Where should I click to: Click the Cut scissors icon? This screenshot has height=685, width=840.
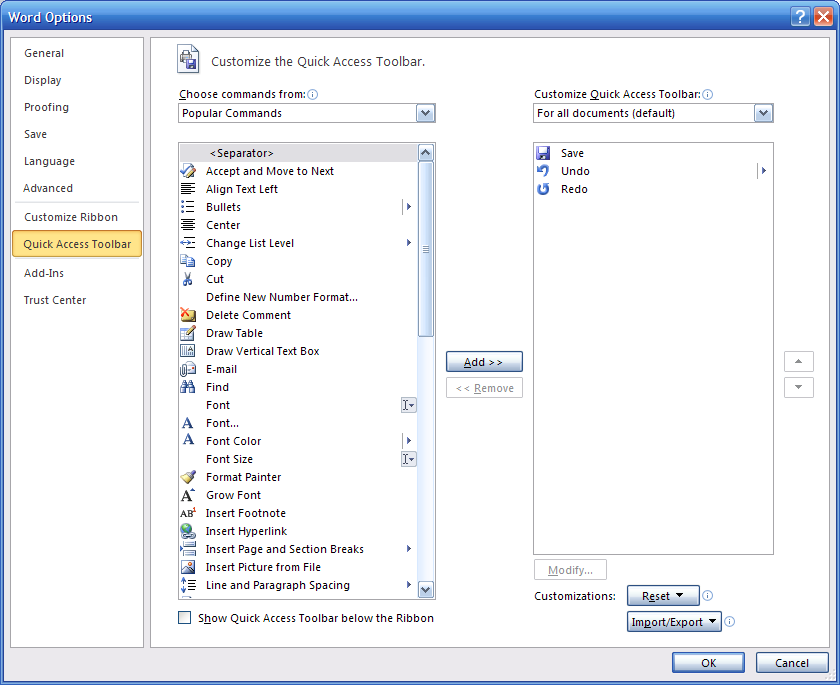188,279
